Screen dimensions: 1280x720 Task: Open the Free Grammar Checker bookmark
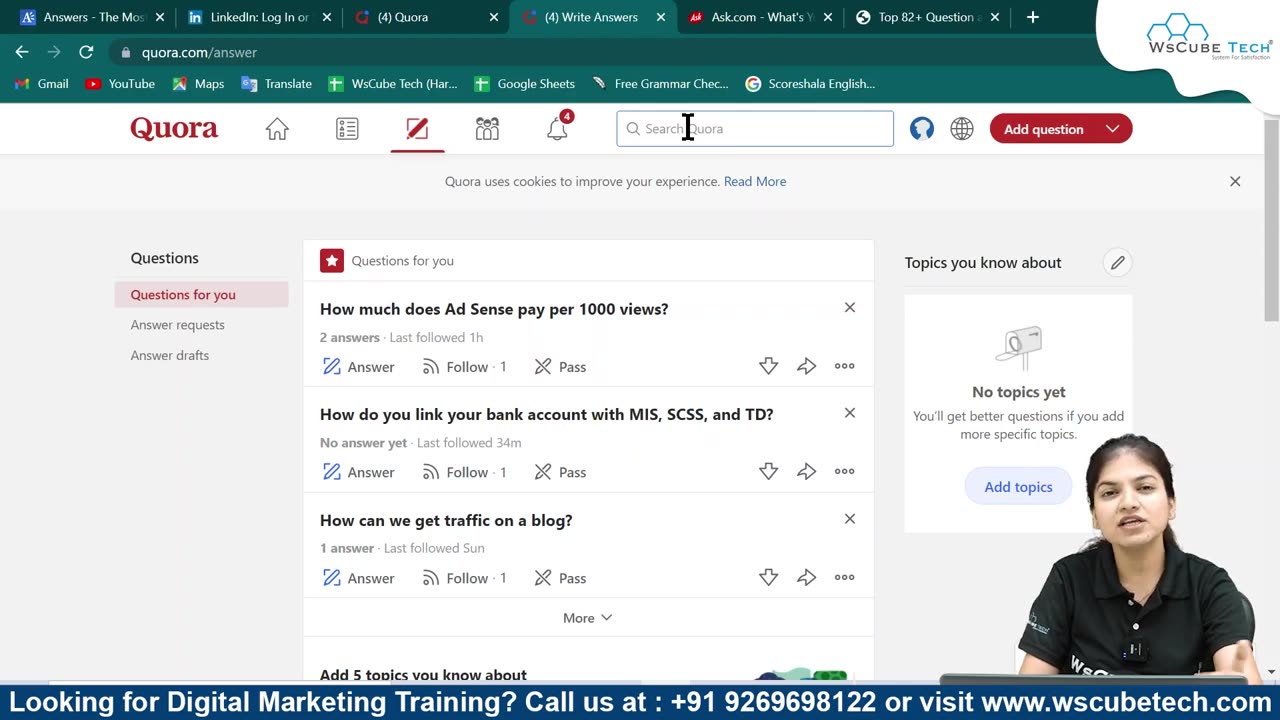click(660, 84)
